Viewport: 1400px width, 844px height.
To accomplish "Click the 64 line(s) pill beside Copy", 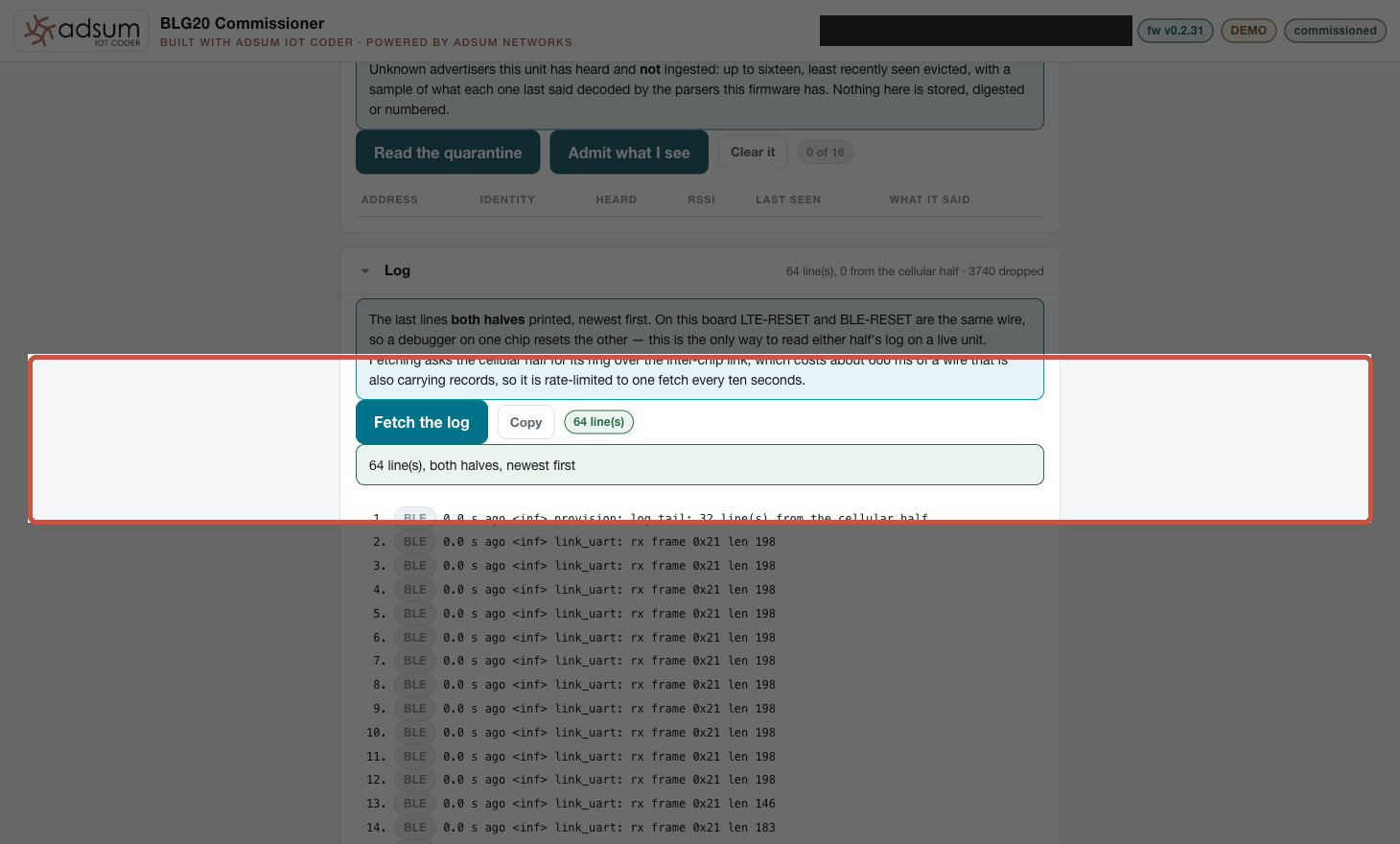I will [598, 422].
